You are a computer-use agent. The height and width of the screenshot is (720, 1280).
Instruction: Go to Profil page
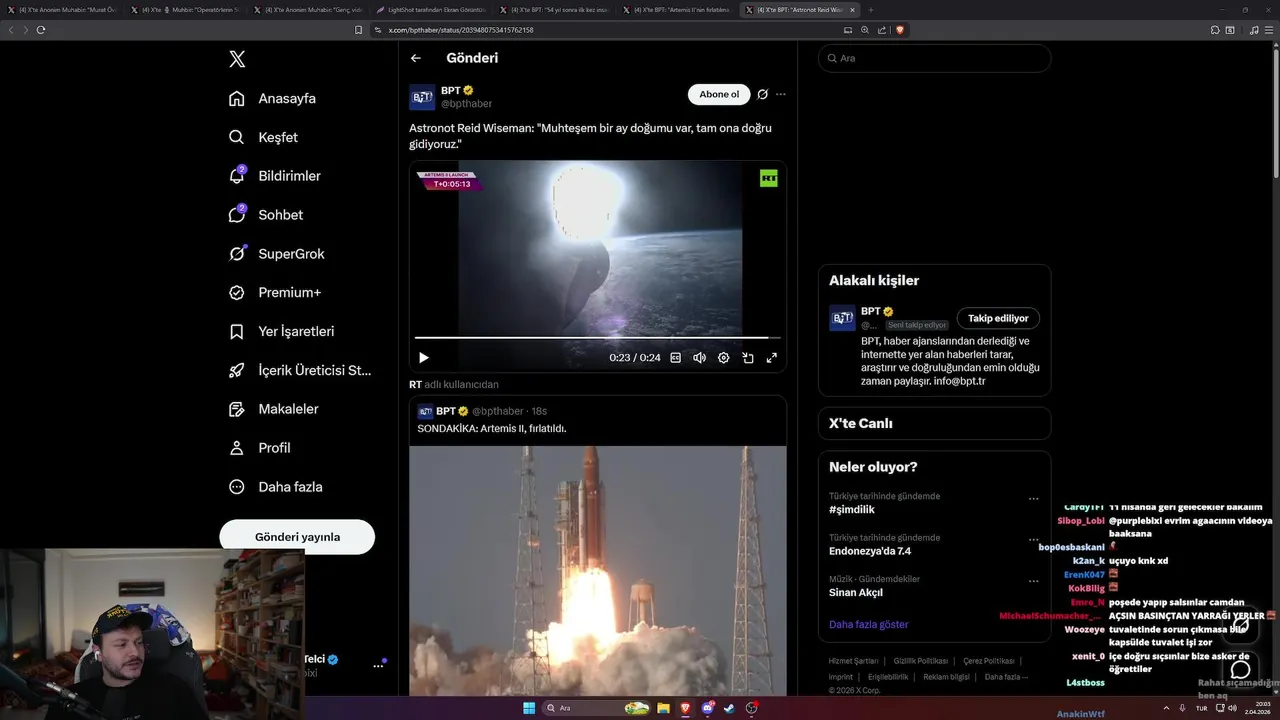tap(260, 448)
